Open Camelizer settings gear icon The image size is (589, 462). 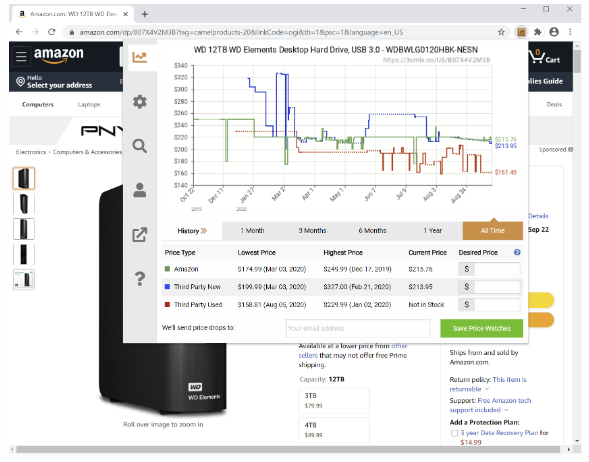(140, 101)
